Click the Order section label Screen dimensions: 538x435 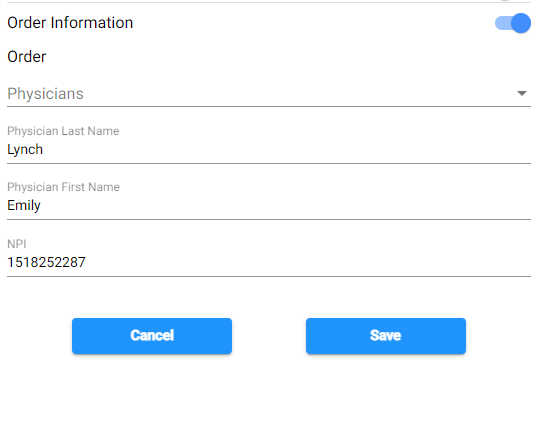[26, 57]
